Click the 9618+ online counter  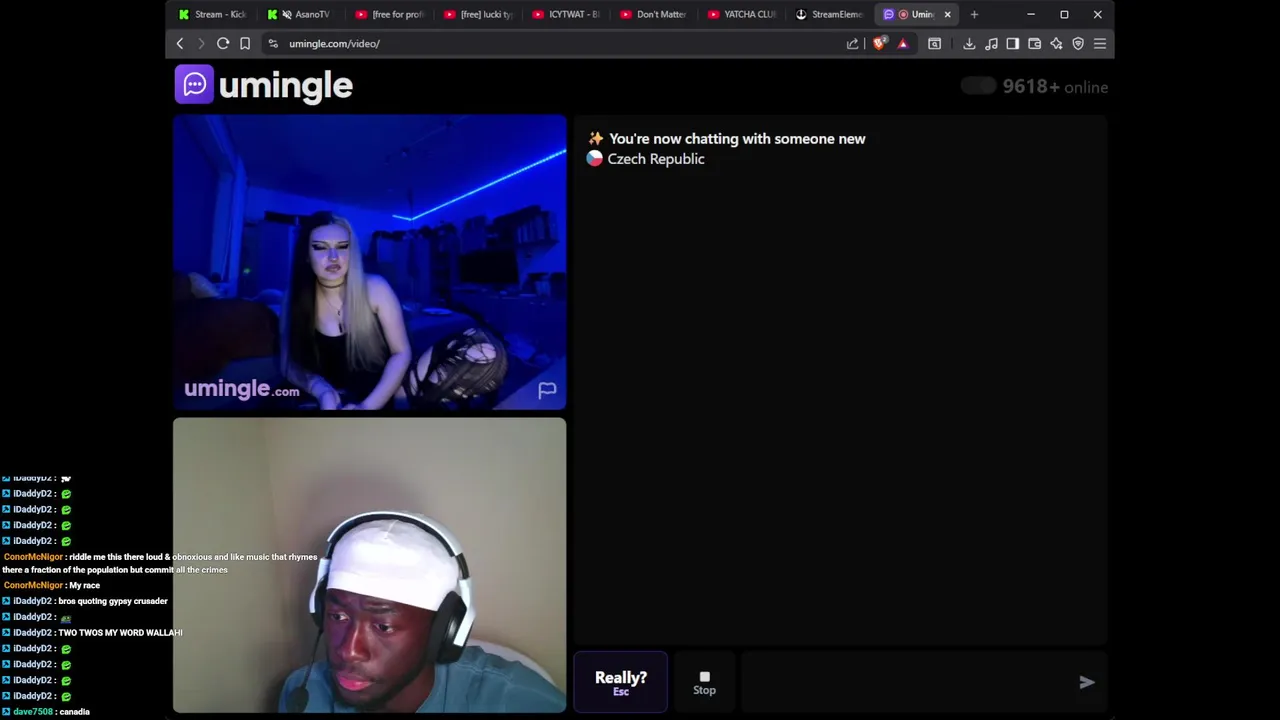[x=1055, y=87]
